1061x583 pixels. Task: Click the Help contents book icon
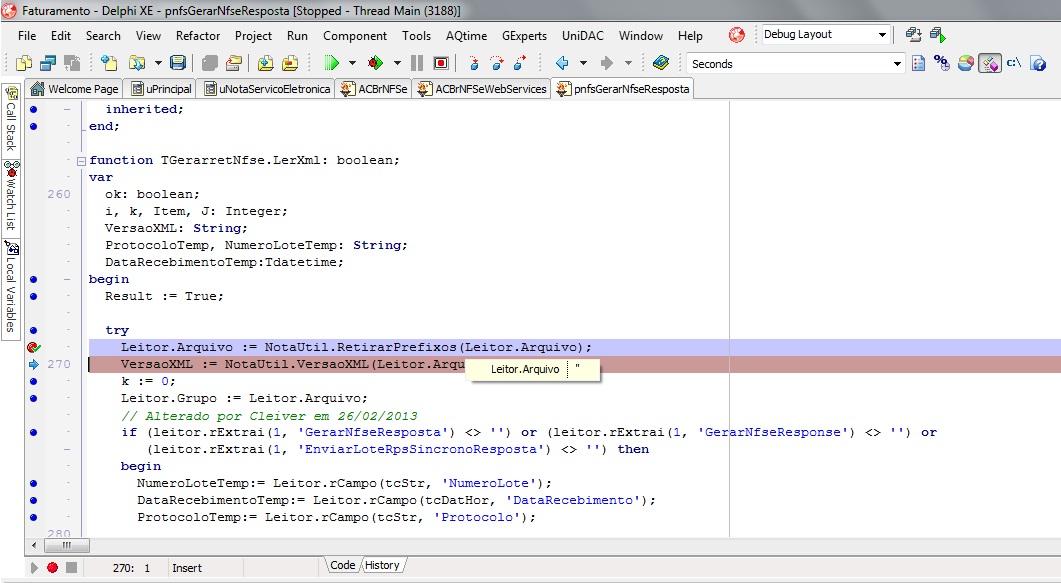(661, 63)
